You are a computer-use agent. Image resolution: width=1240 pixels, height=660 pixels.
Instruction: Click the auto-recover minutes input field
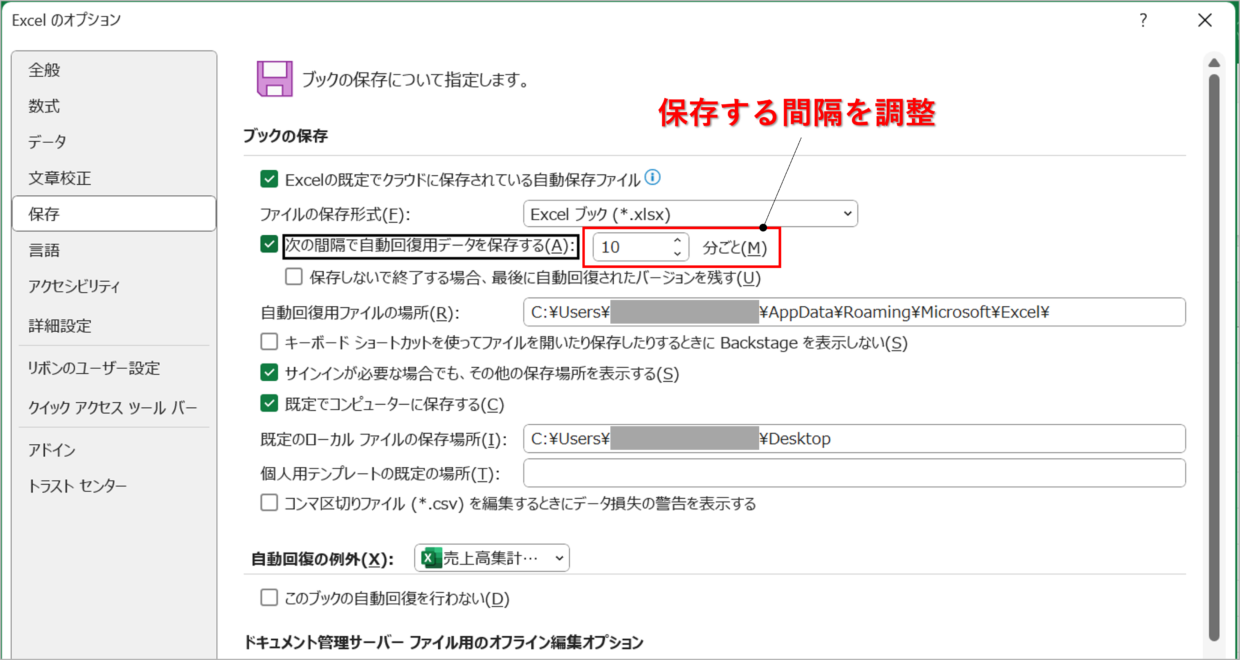click(632, 246)
